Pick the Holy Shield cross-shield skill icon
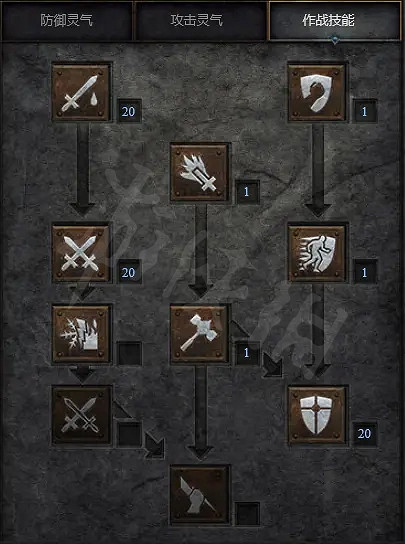Viewport: 405px width, 544px height. coord(318,415)
